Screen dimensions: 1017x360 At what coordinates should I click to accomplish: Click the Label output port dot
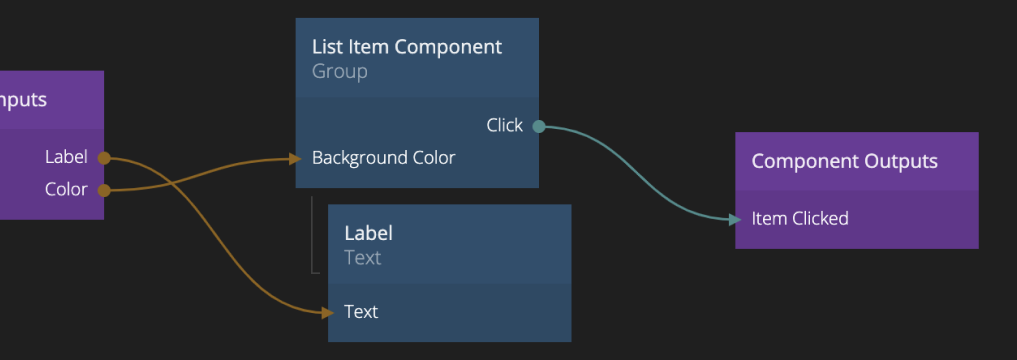coord(104,158)
